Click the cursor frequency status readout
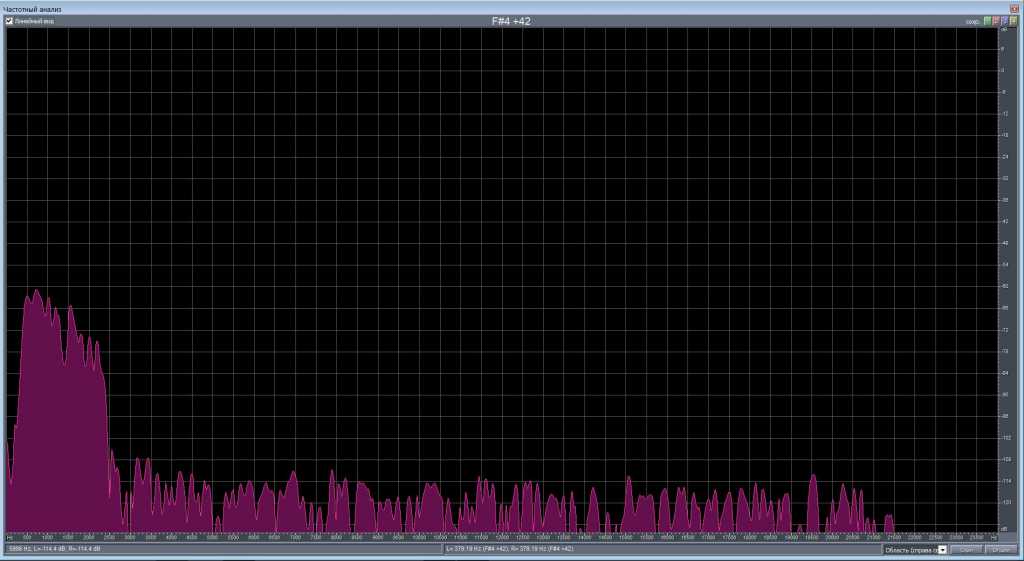 55,549
